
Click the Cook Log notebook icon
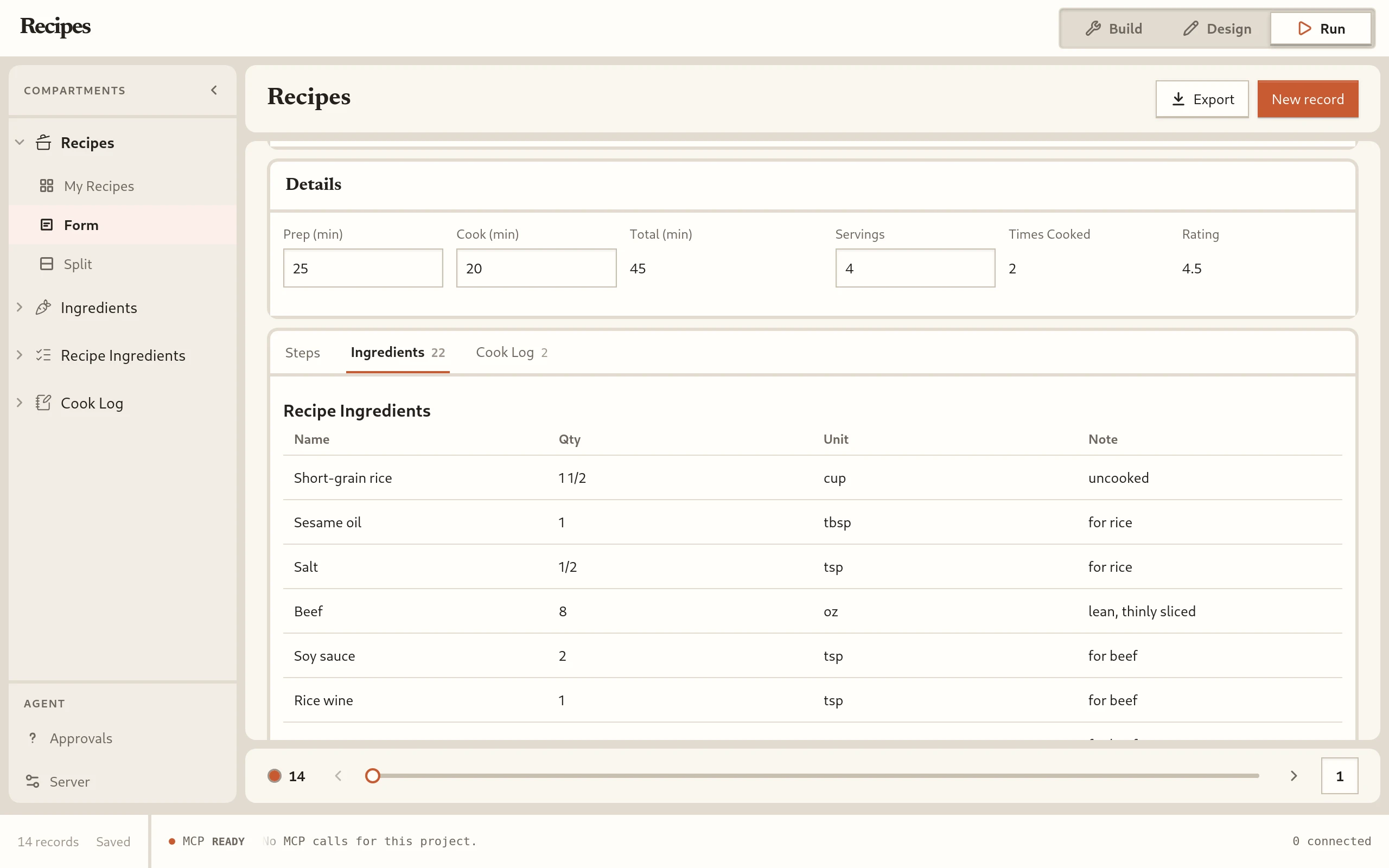tap(43, 403)
